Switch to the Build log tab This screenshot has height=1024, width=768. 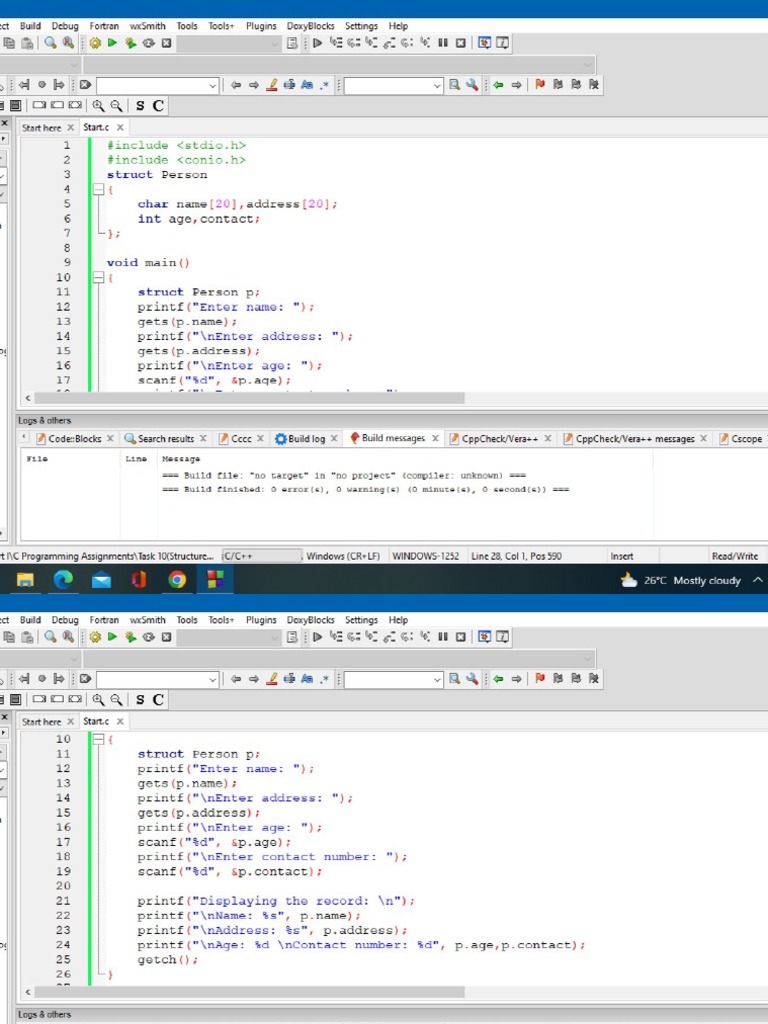306,438
